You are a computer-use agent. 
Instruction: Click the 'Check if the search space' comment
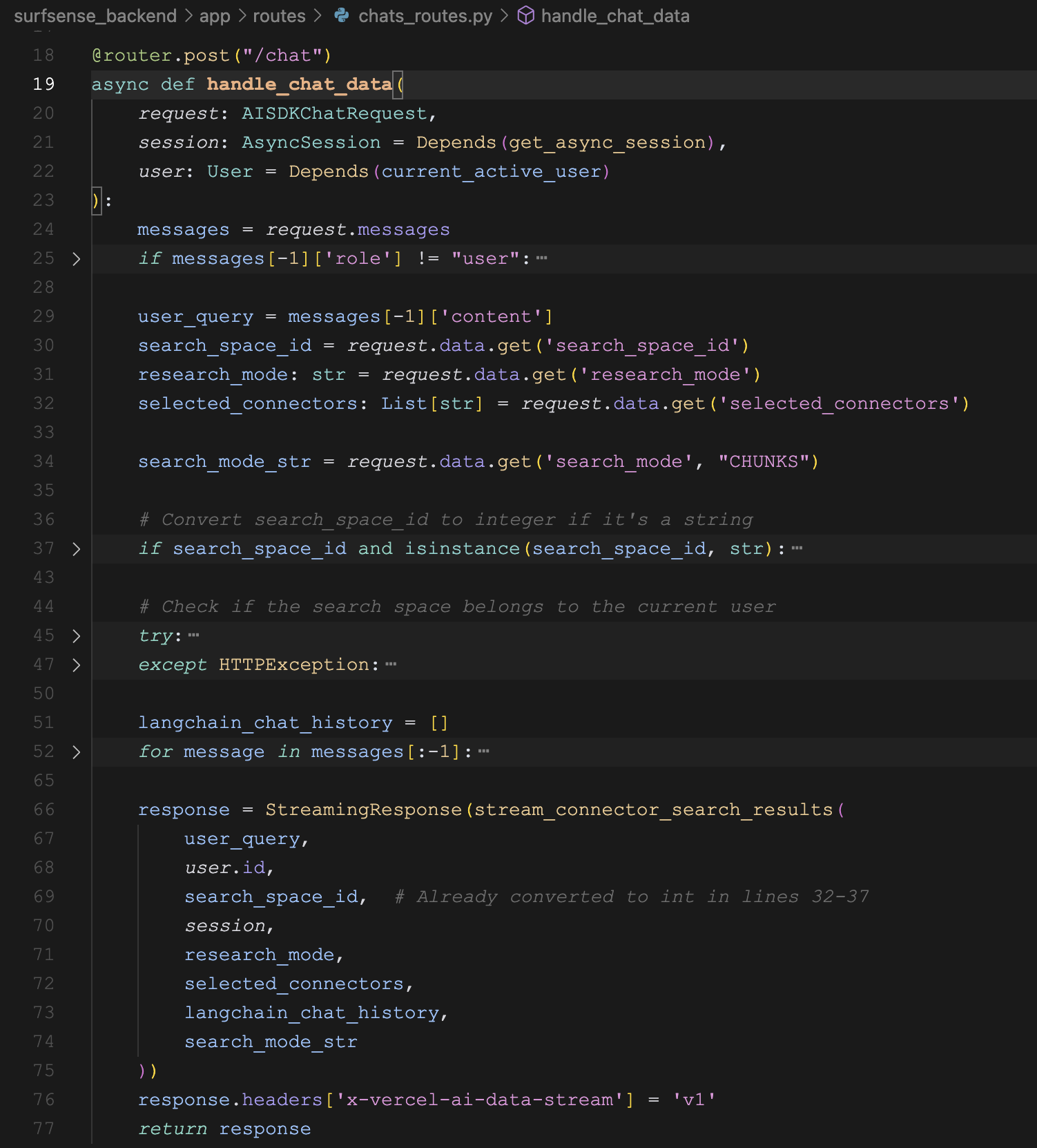(458, 606)
